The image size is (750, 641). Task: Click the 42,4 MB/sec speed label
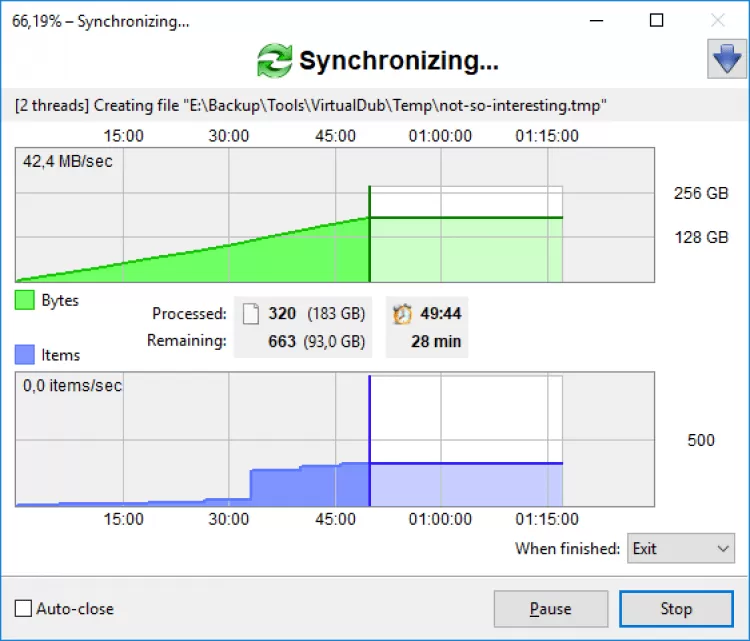pos(68,161)
